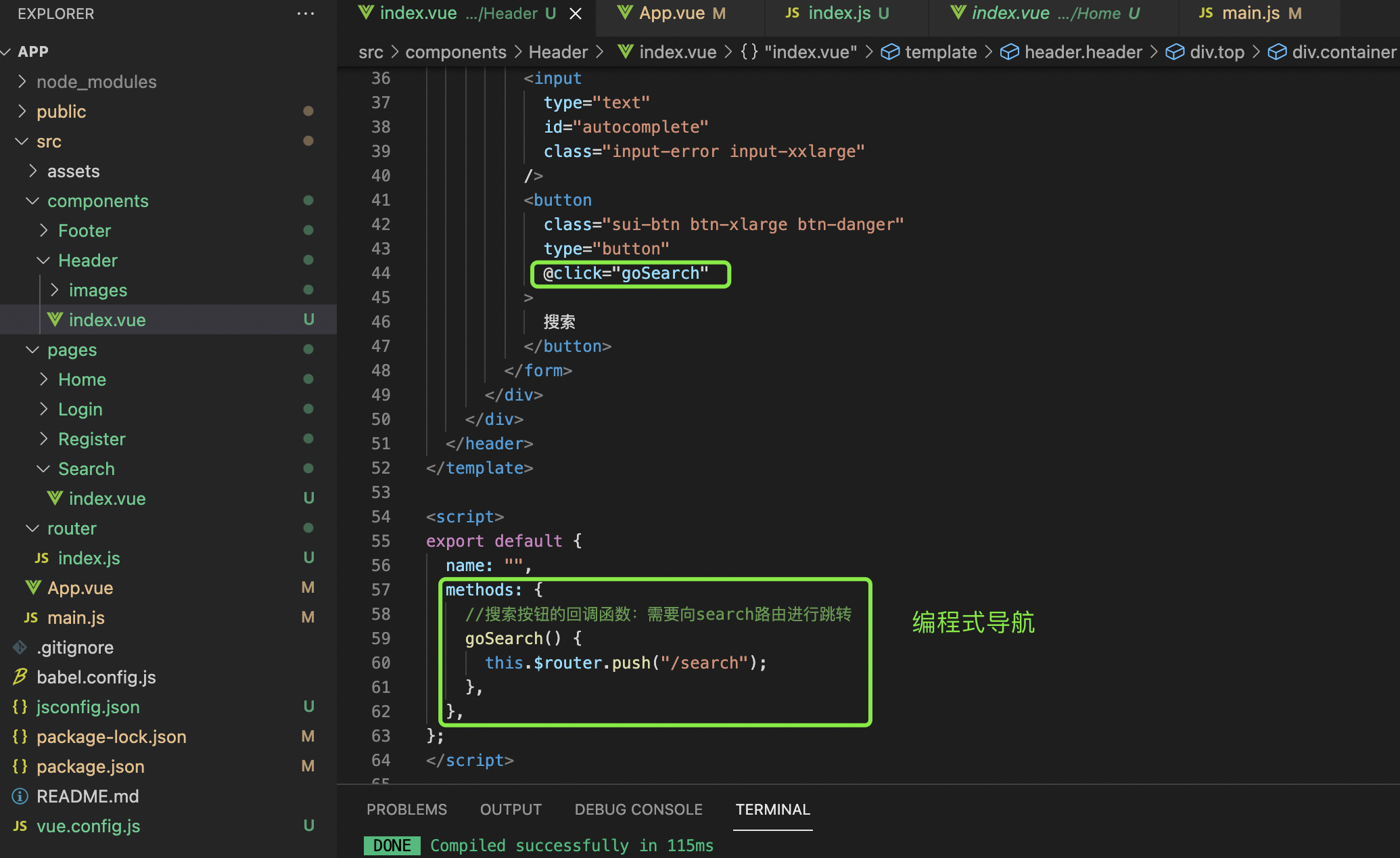The width and height of the screenshot is (1400, 858).
Task: Close the Header index.vue editor tab
Action: [x=576, y=14]
